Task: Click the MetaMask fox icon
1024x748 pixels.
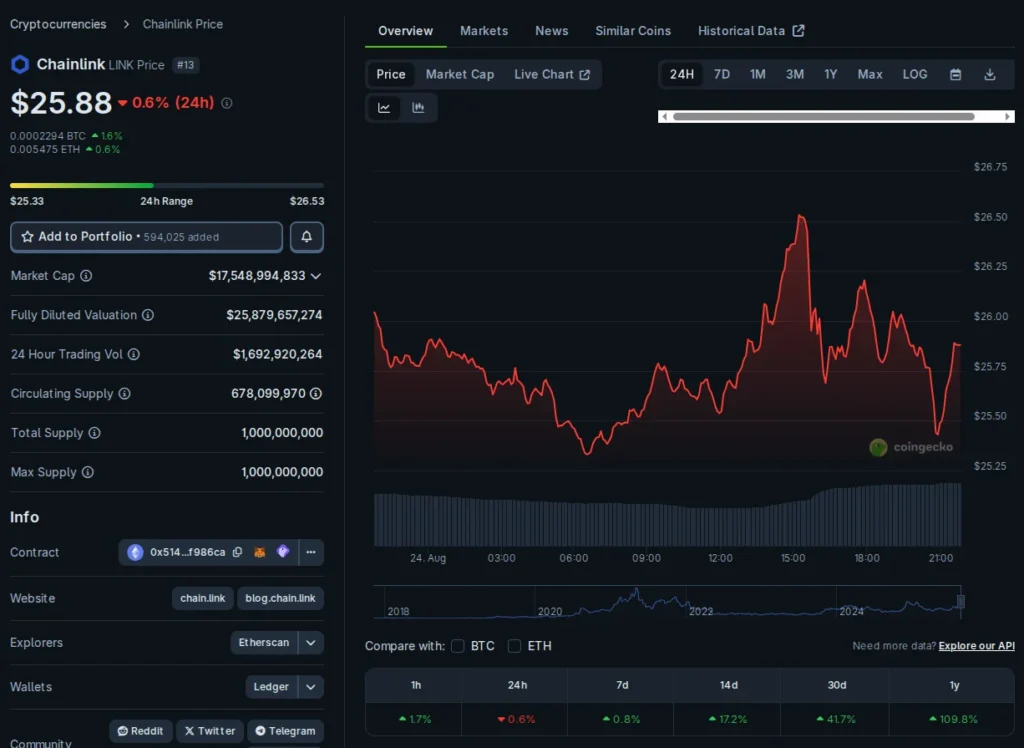Action: click(x=260, y=552)
